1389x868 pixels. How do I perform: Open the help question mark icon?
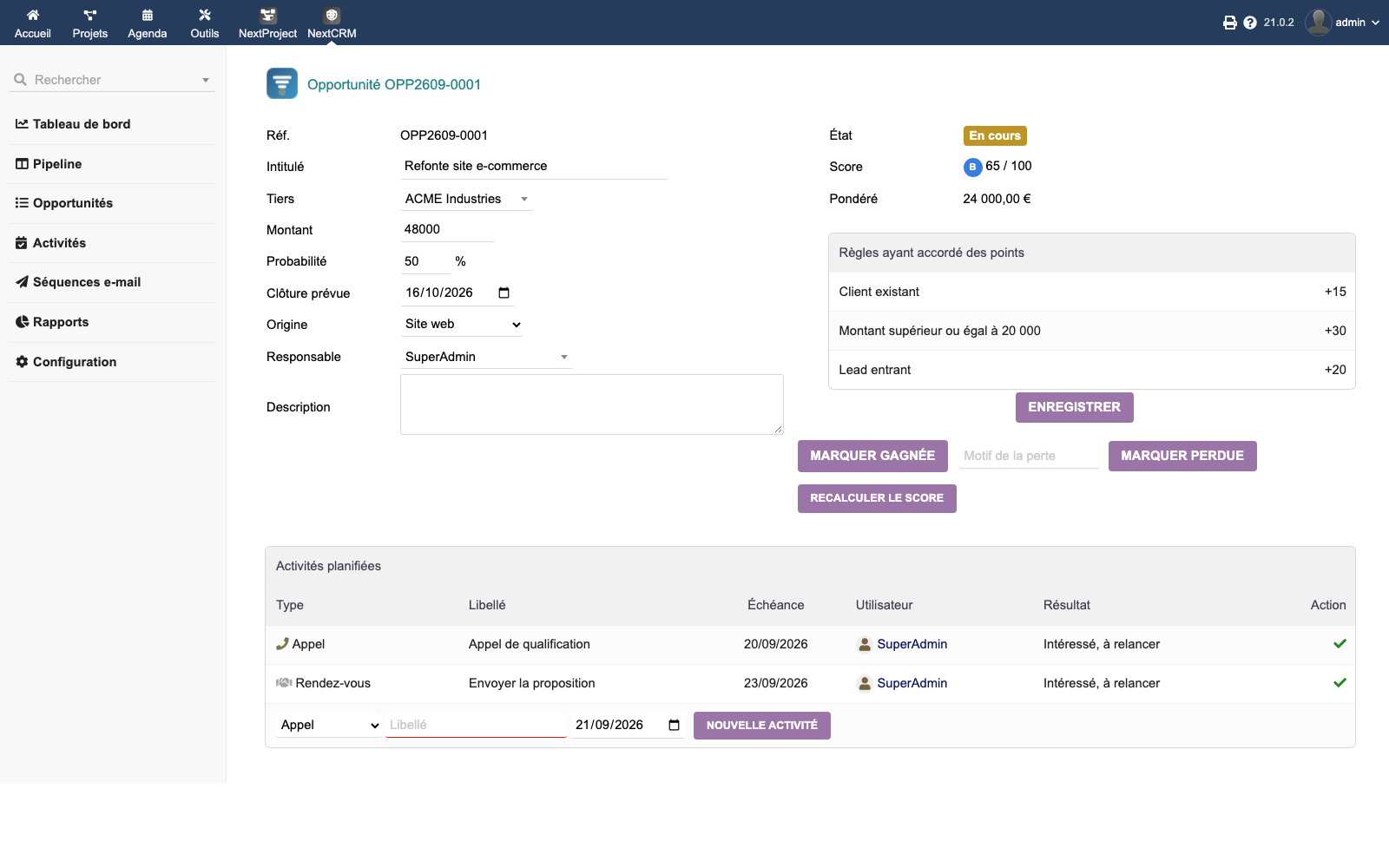click(x=1250, y=23)
